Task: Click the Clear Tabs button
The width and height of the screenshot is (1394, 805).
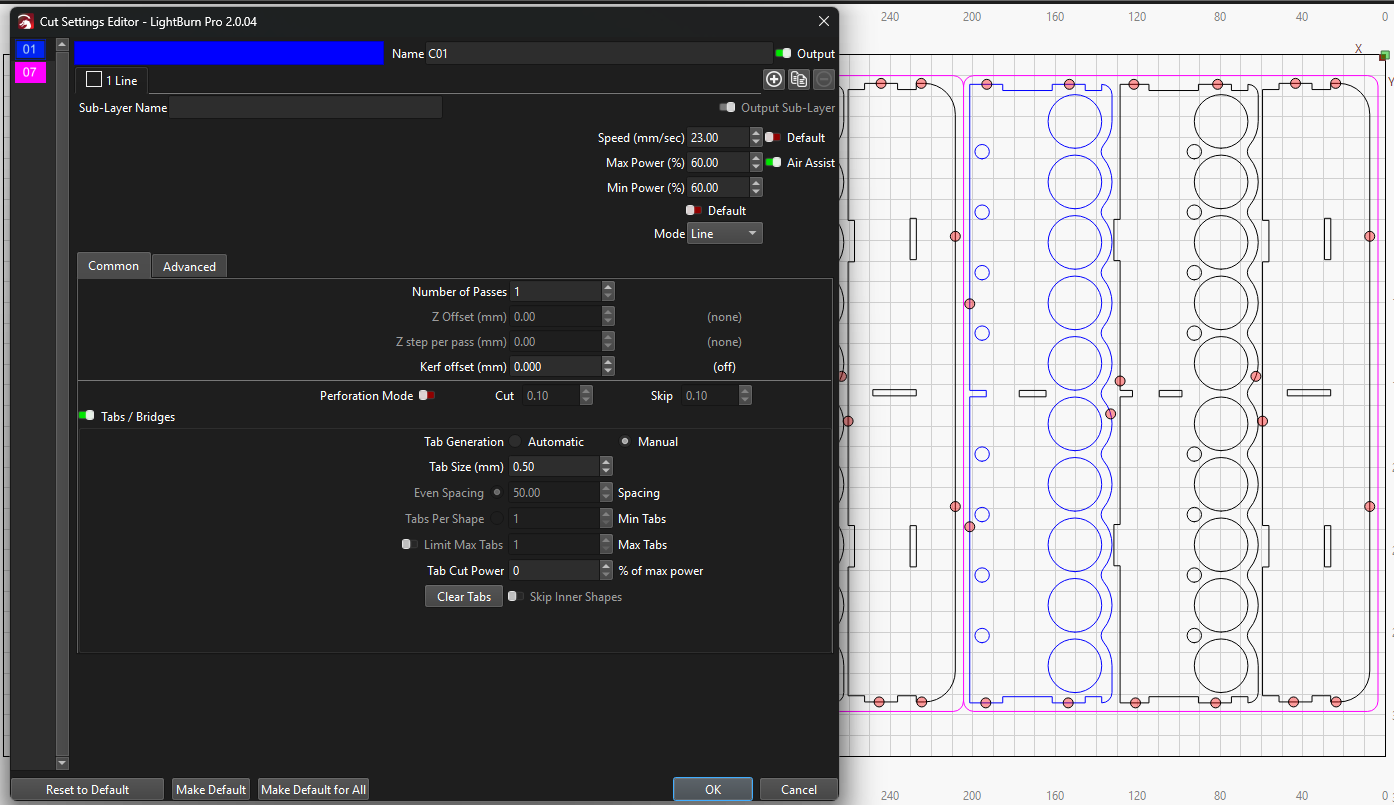Action: point(464,597)
